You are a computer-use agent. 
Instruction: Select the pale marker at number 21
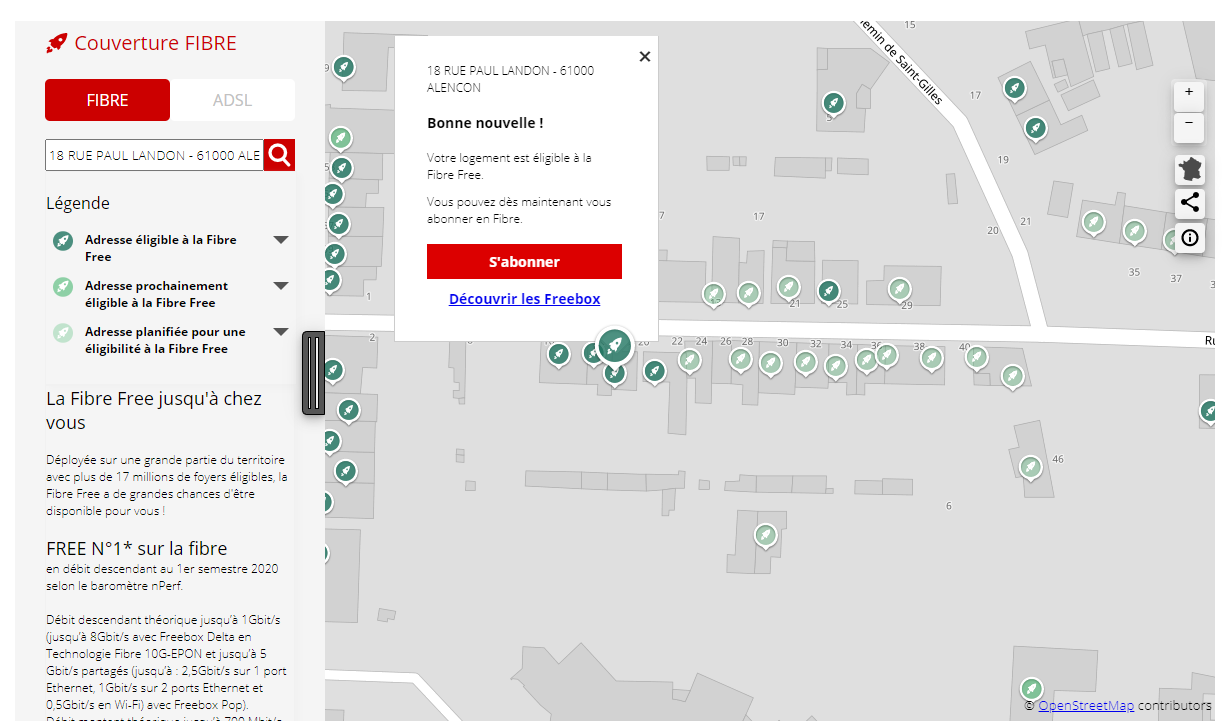coord(789,288)
